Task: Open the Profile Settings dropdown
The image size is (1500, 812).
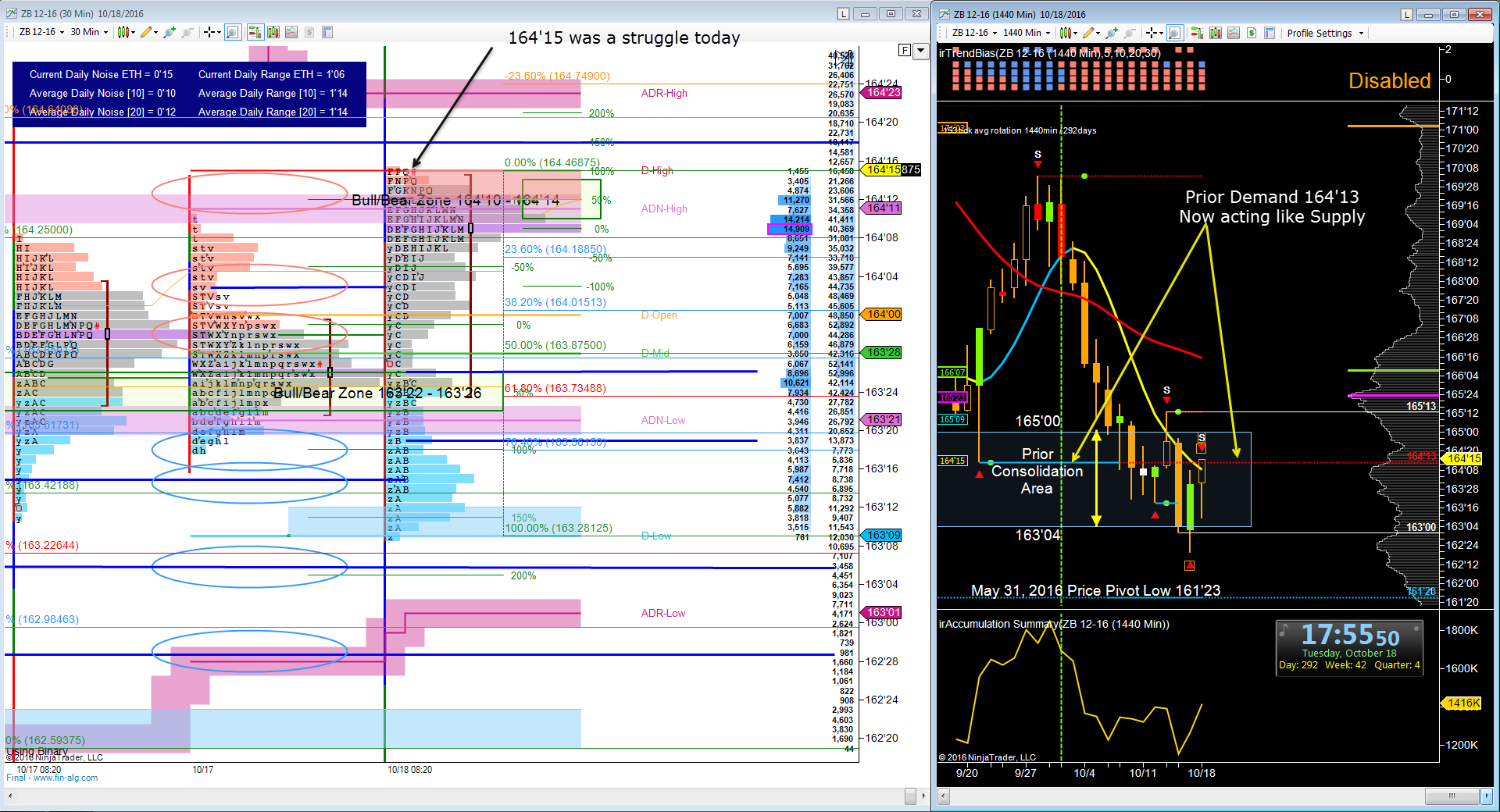Action: 1325,33
